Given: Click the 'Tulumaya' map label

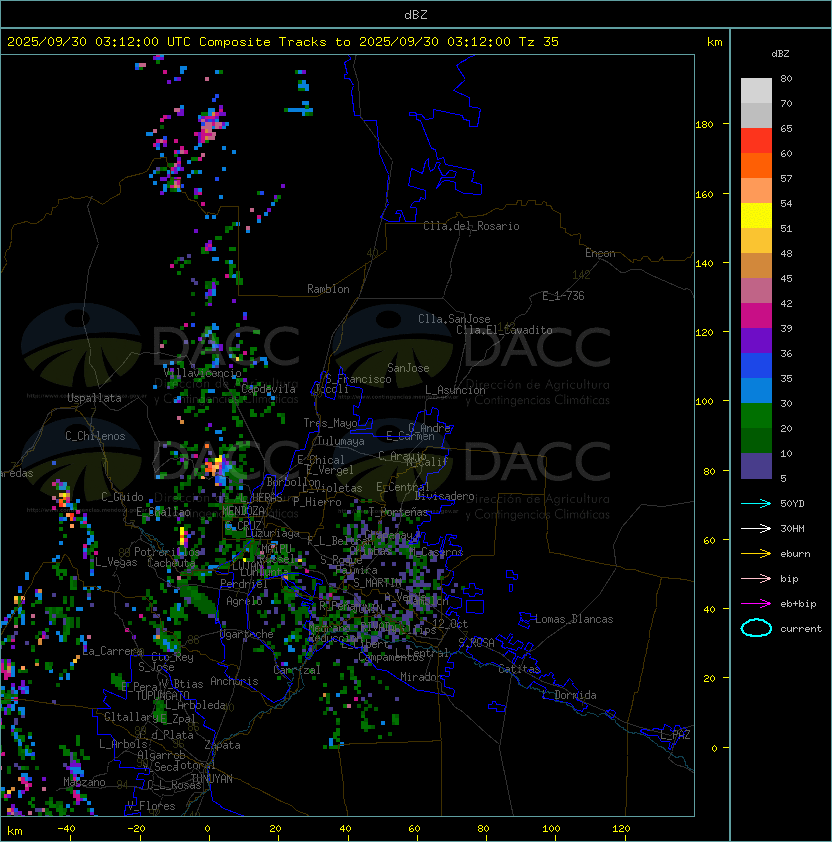Looking at the screenshot, I should click(x=341, y=441).
